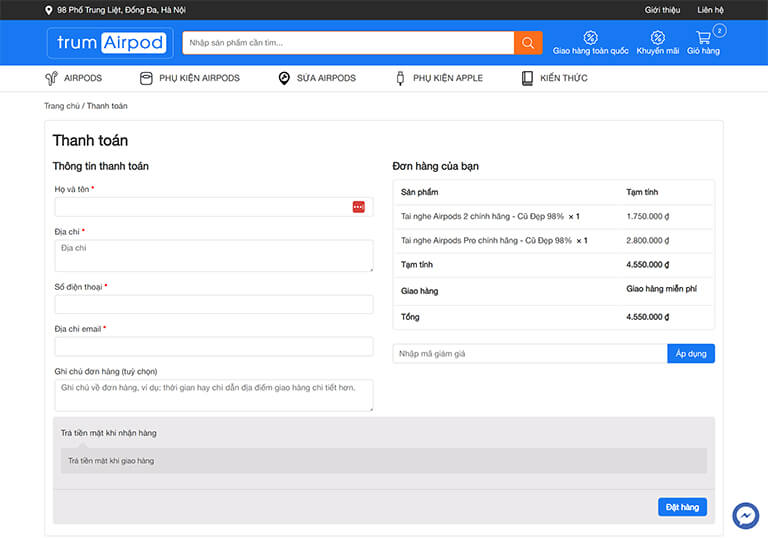Open the KIẾN THỨC menu item
Image resolution: width=768 pixels, height=538 pixels.
click(x=554, y=78)
